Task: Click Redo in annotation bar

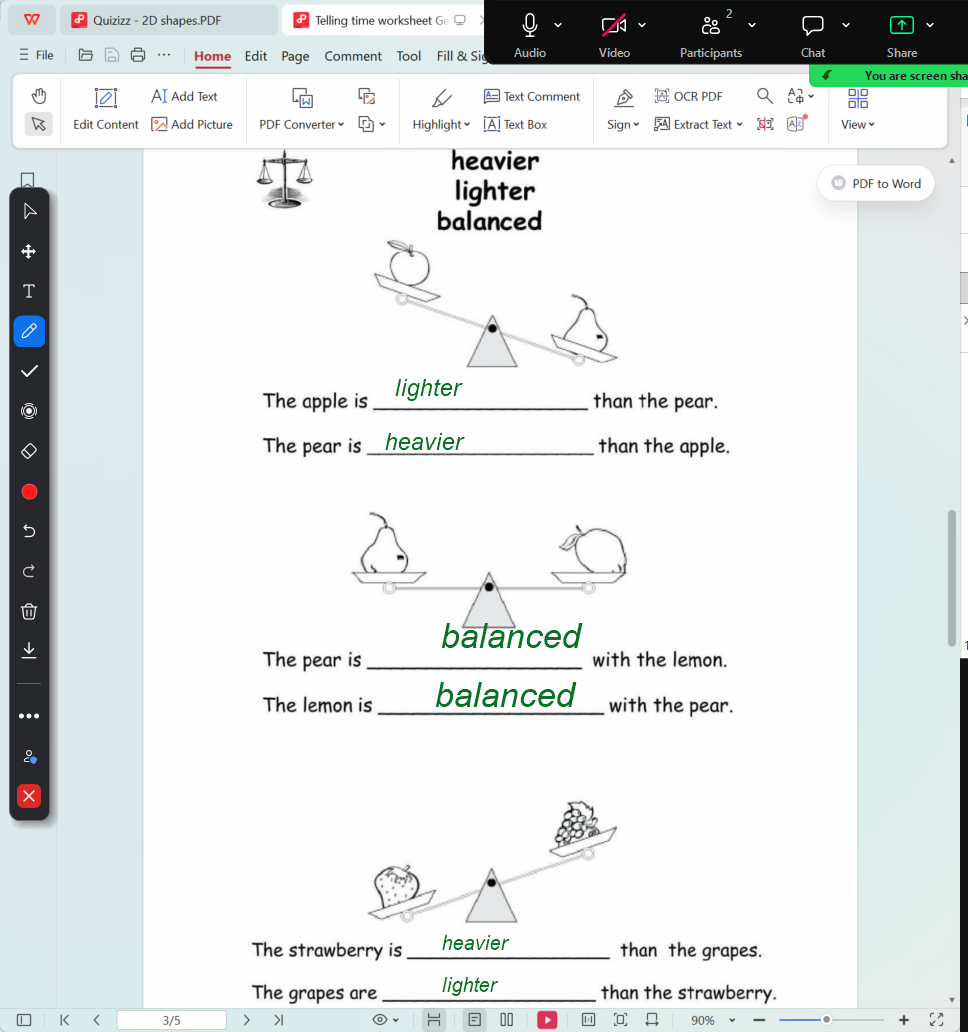Action: [x=29, y=571]
